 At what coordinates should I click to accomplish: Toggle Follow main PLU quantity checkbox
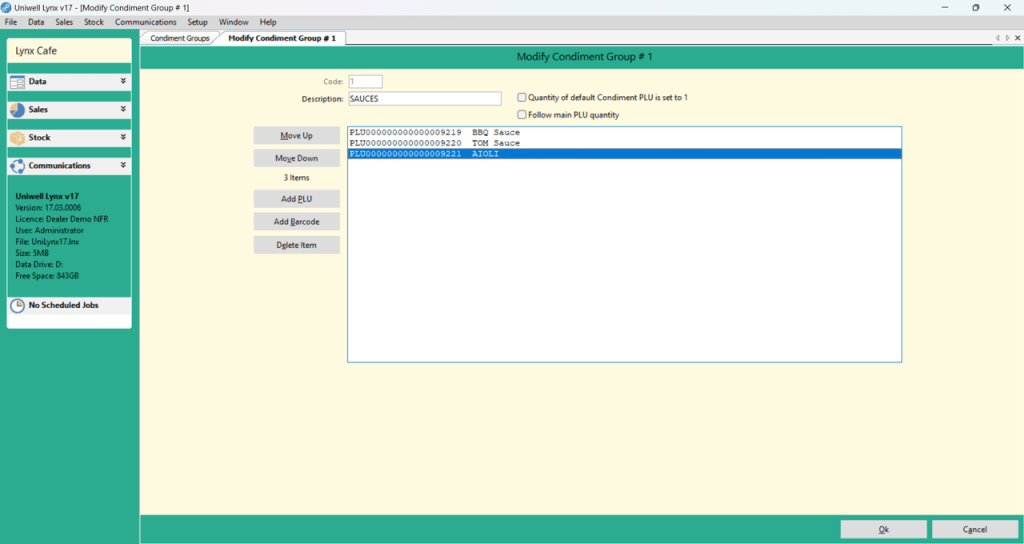pos(522,115)
